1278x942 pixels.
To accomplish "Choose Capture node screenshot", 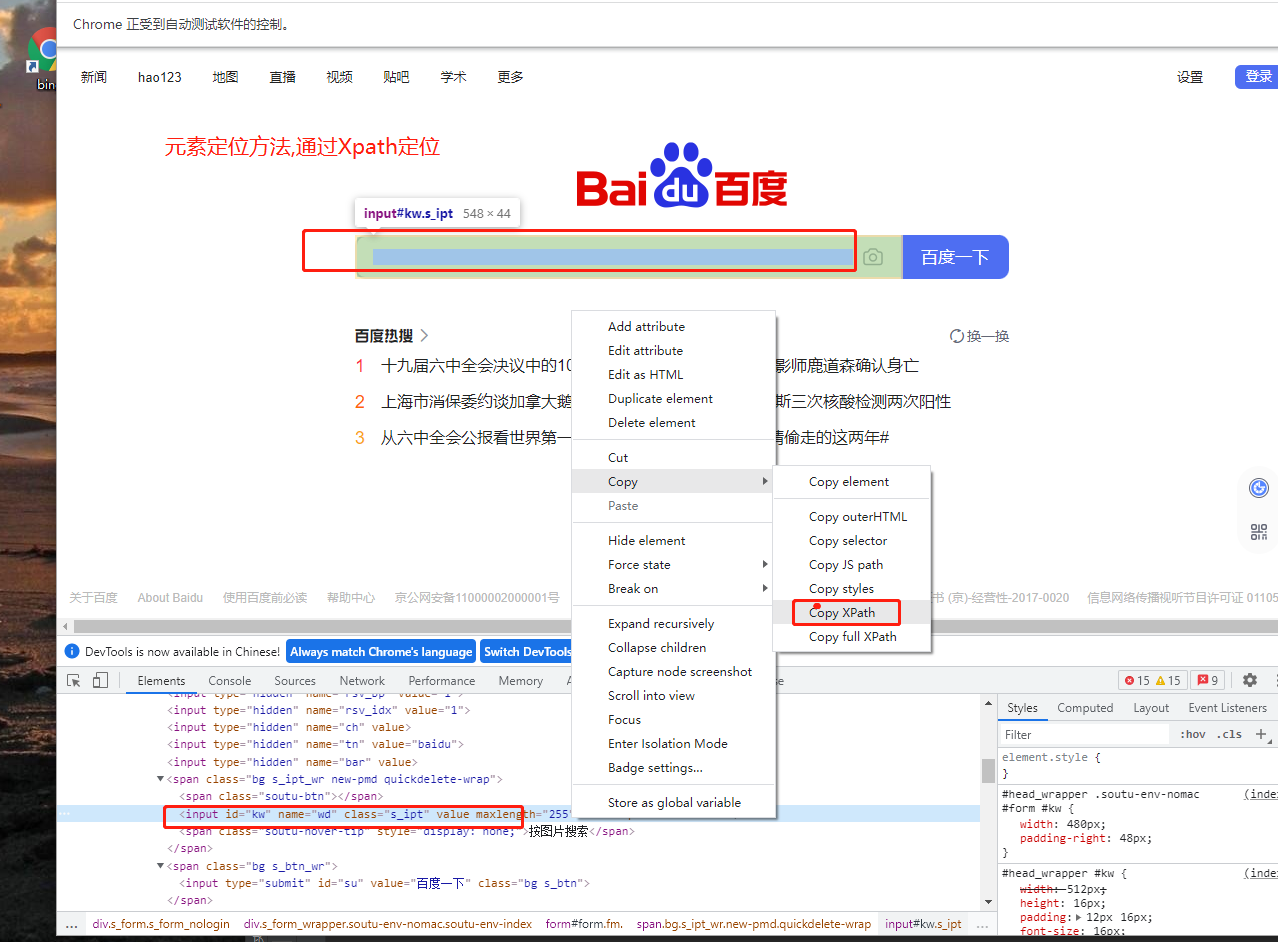I will coord(673,672).
